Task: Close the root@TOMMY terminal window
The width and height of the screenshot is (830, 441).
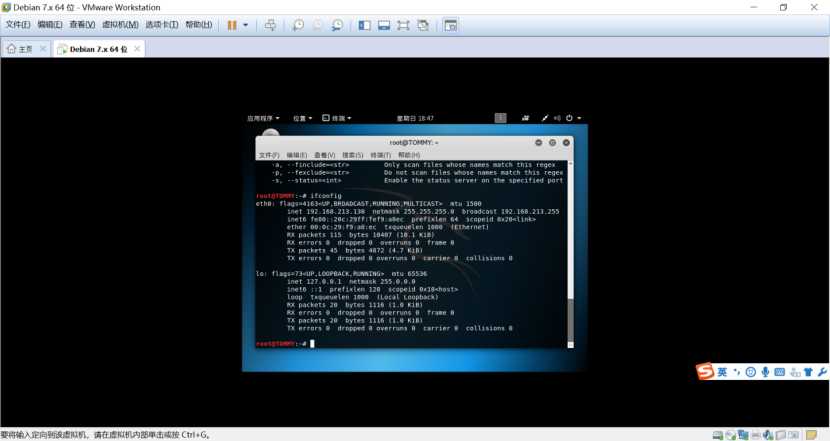Action: pyautogui.click(x=566, y=142)
